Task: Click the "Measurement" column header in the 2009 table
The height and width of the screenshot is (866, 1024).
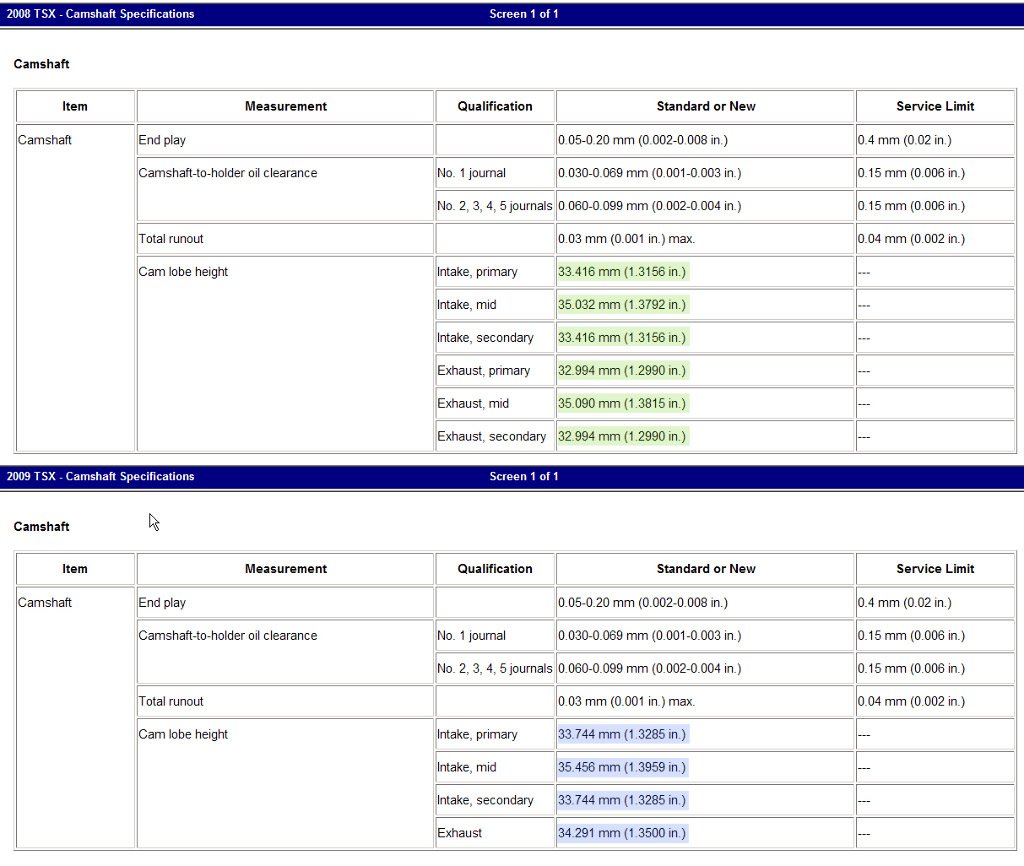Action: click(286, 569)
